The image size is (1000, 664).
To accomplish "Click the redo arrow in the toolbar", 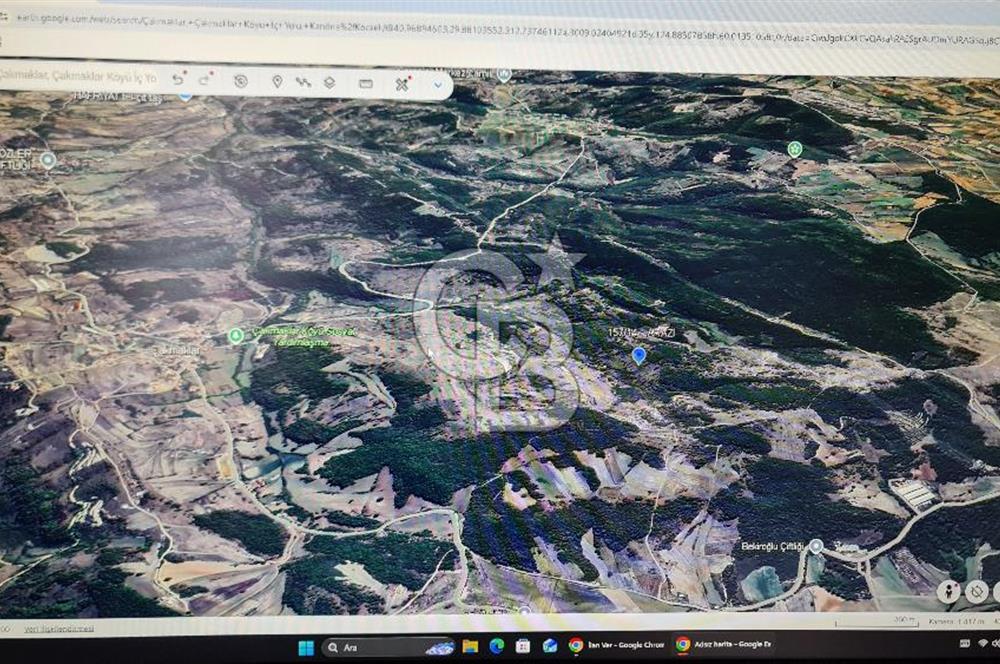I will (x=205, y=80).
